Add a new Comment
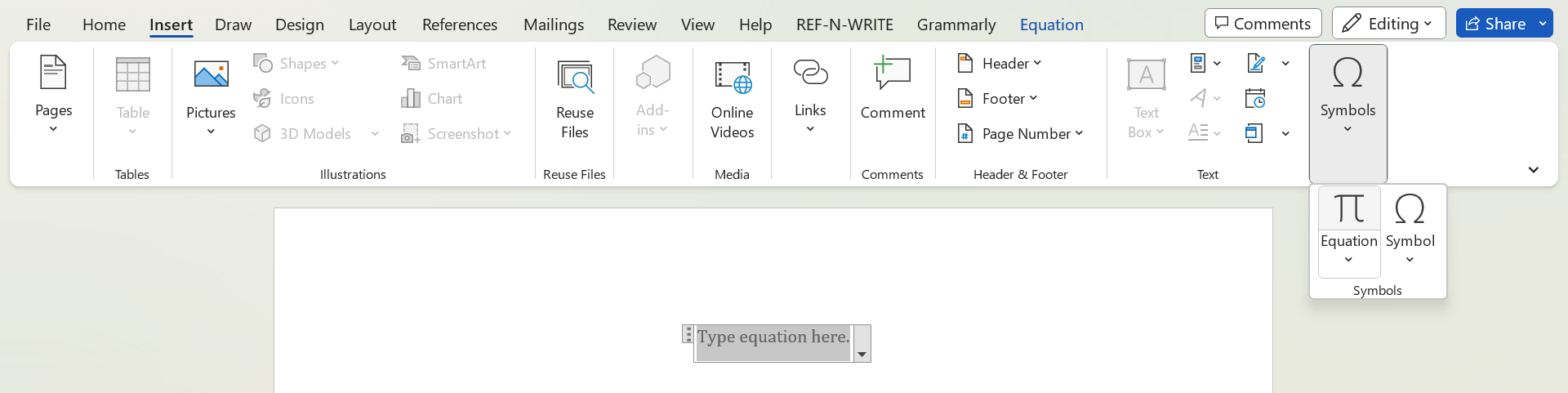Screen dimensions: 1568x393 tap(892, 90)
